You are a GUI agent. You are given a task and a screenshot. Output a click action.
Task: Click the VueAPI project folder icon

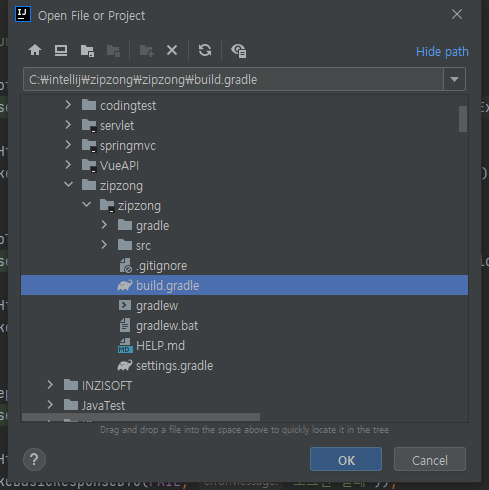(x=89, y=166)
